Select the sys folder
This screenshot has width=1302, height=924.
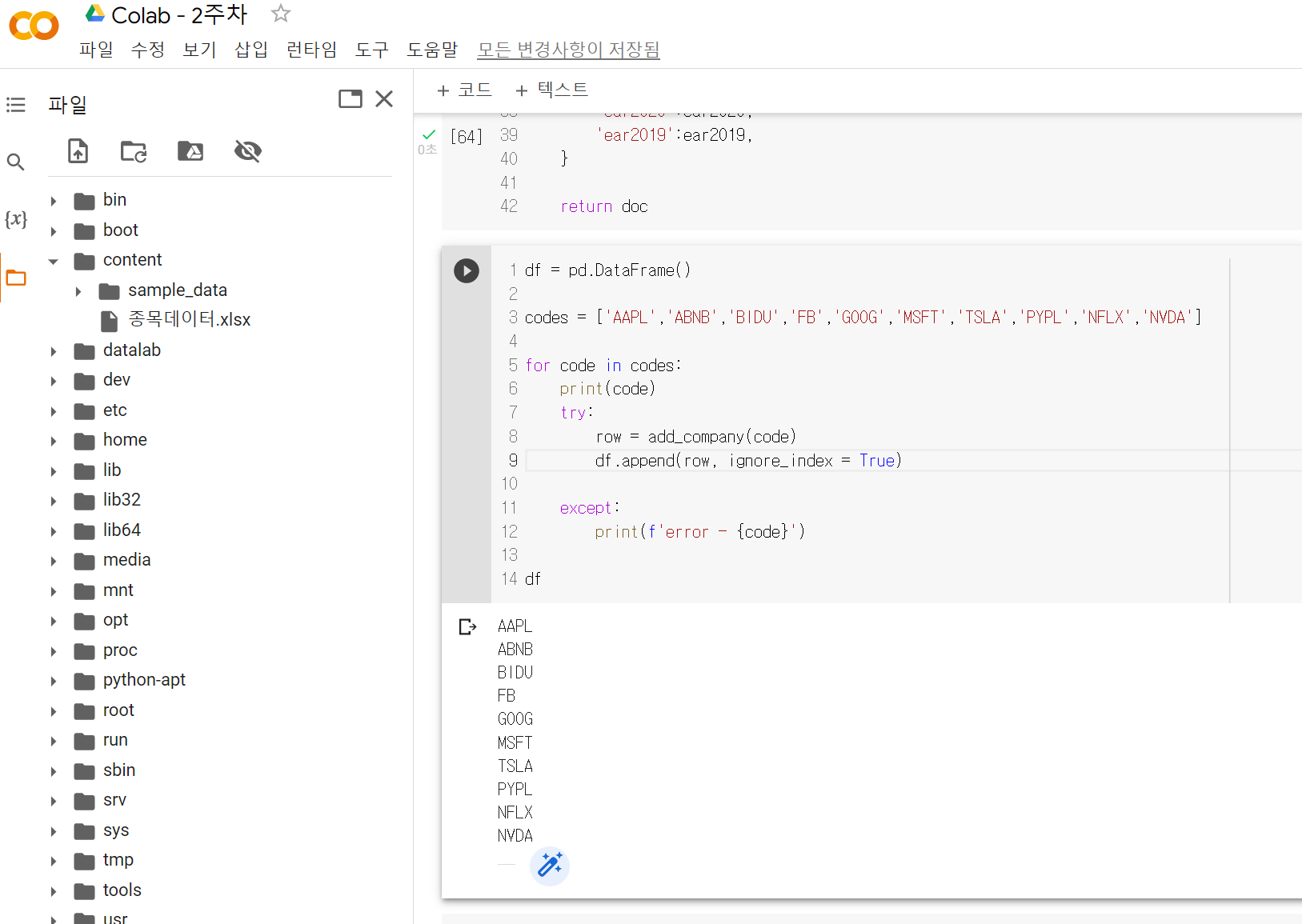click(x=116, y=830)
